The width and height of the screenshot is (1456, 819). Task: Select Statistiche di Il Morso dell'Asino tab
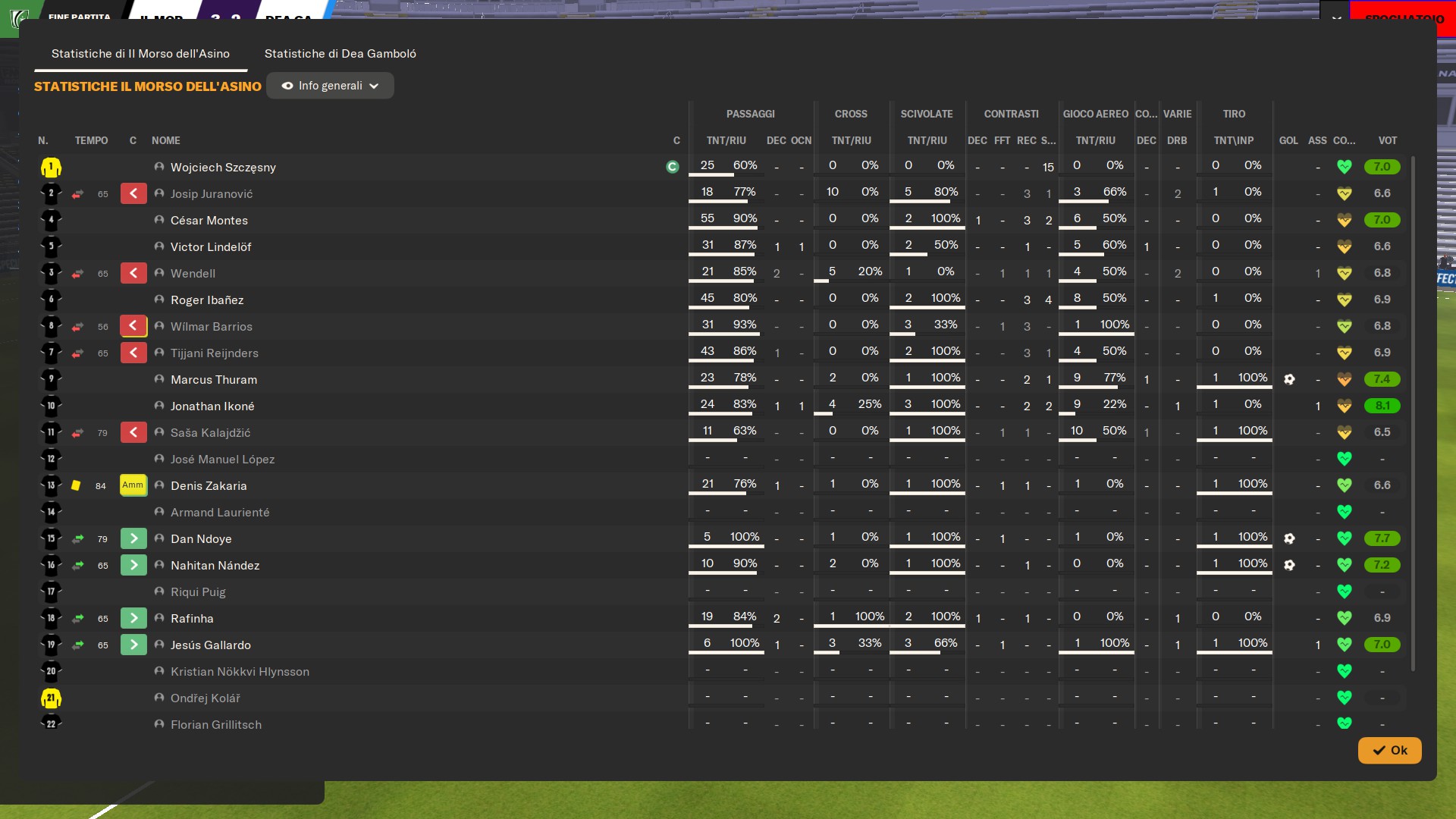(x=140, y=54)
